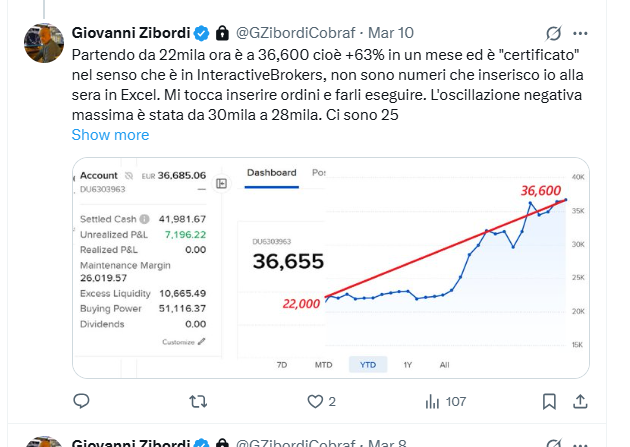630x447 pixels.
Task: Select the YTD time range
Action: [368, 365]
